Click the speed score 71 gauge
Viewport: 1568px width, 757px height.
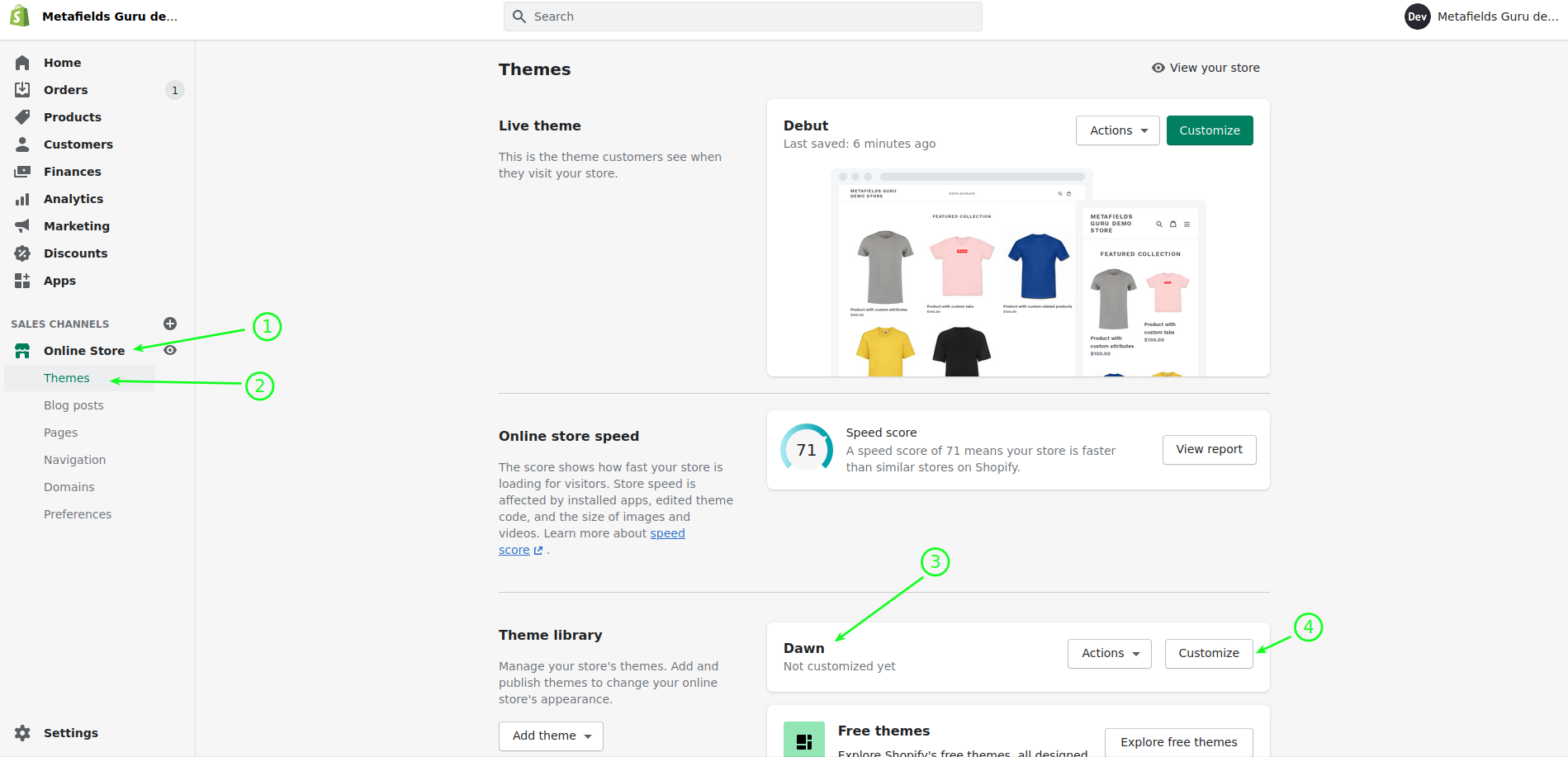click(807, 450)
